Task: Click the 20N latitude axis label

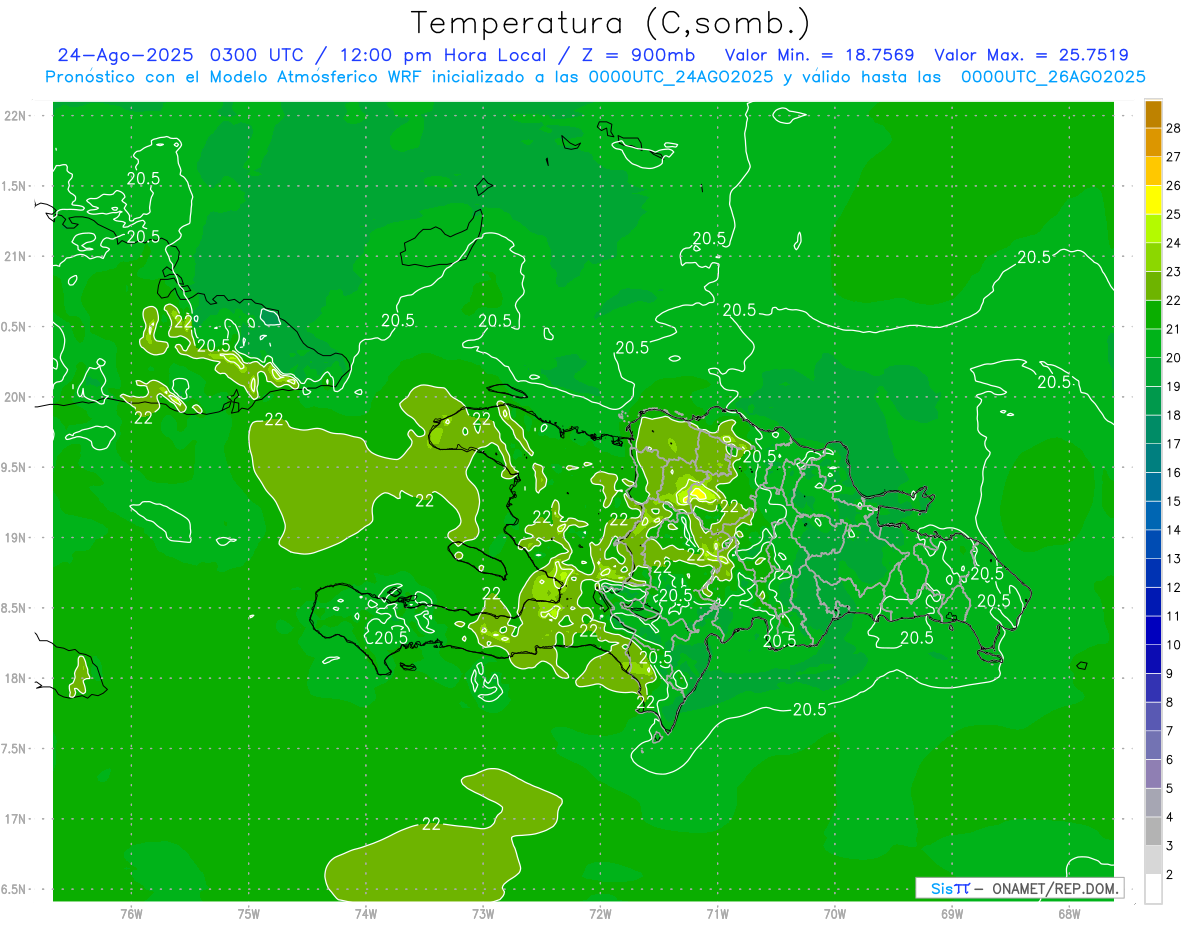Action: click(15, 397)
